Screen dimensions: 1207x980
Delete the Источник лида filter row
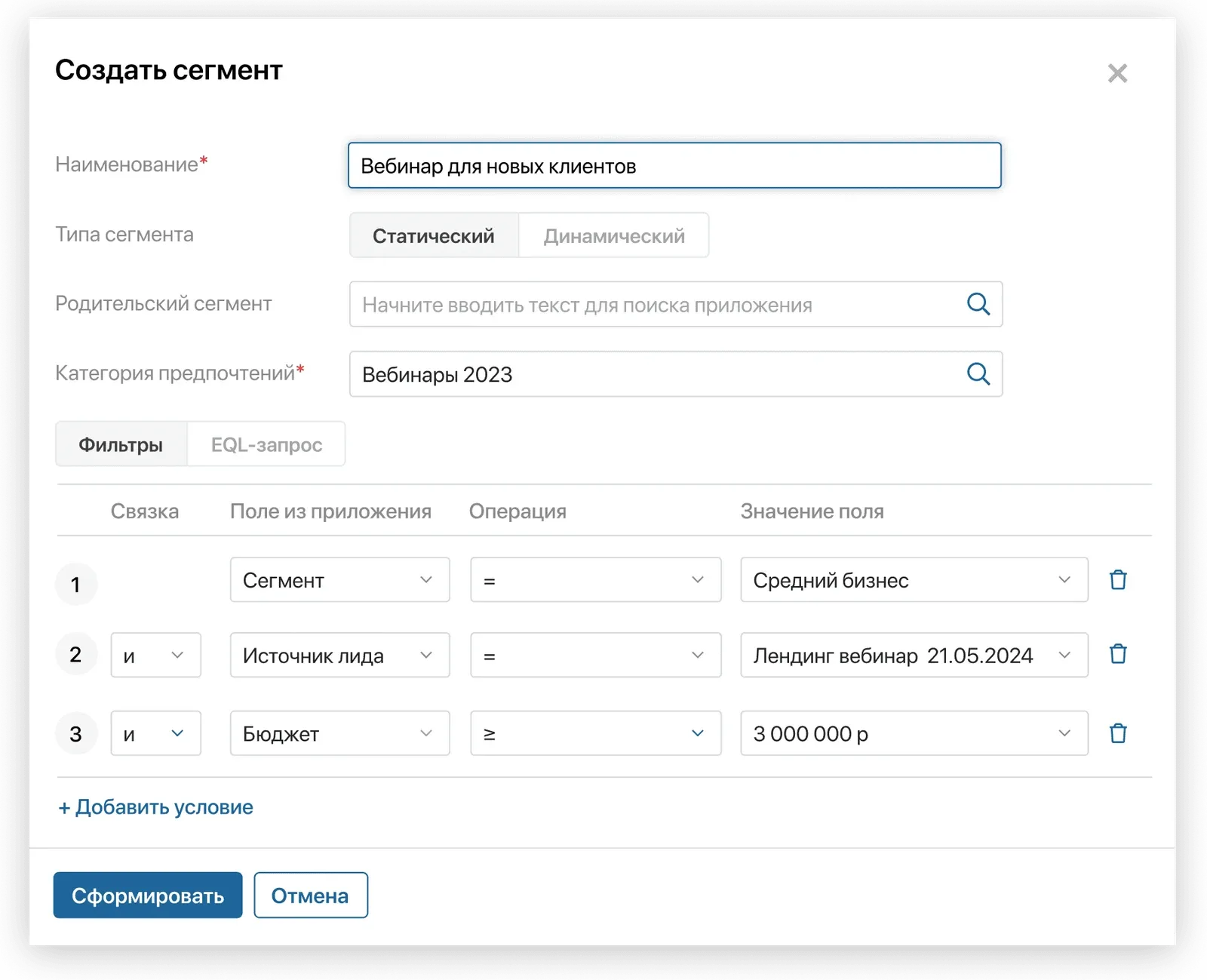pyautogui.click(x=1118, y=654)
